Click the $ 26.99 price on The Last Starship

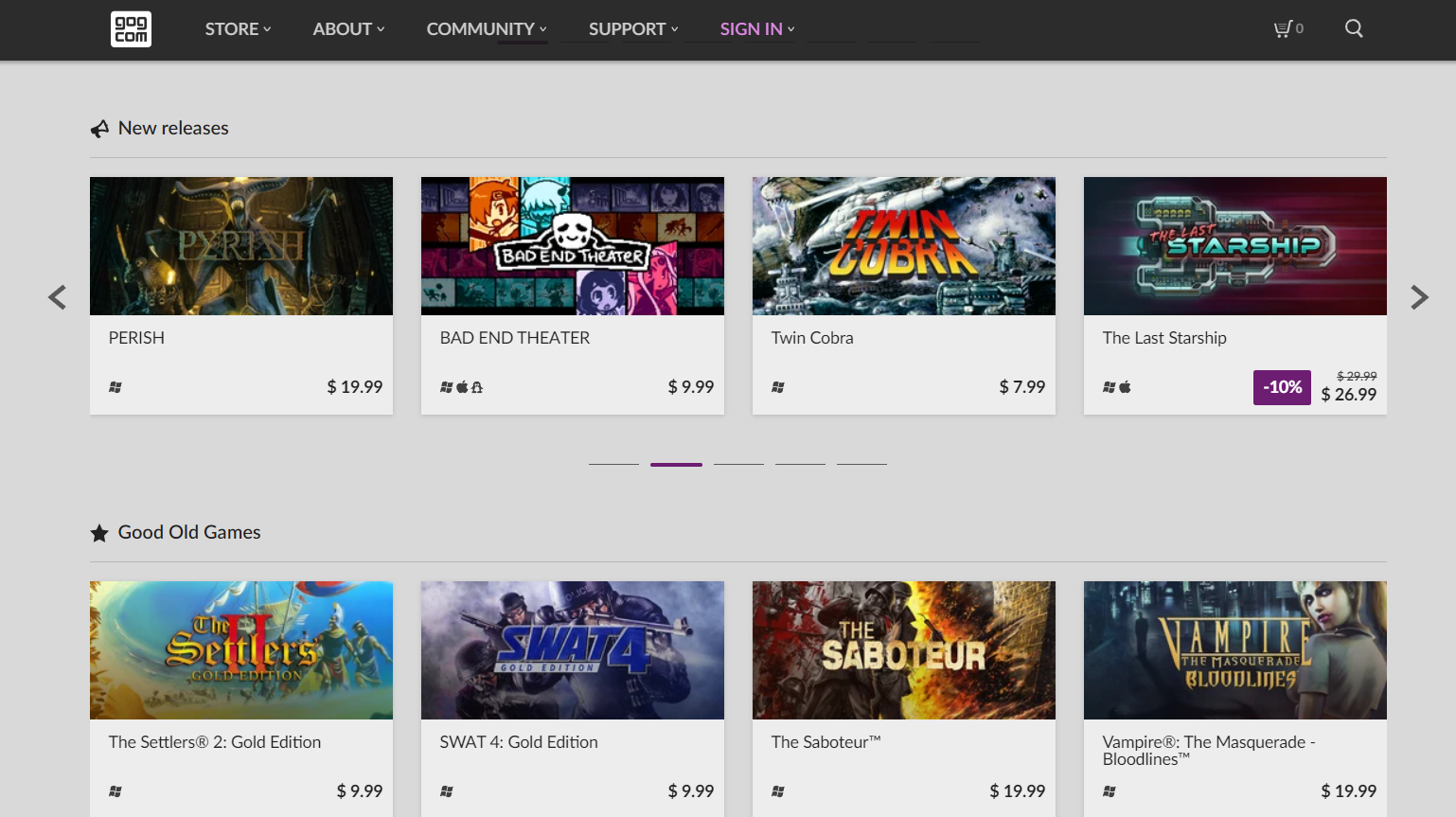[1349, 395]
